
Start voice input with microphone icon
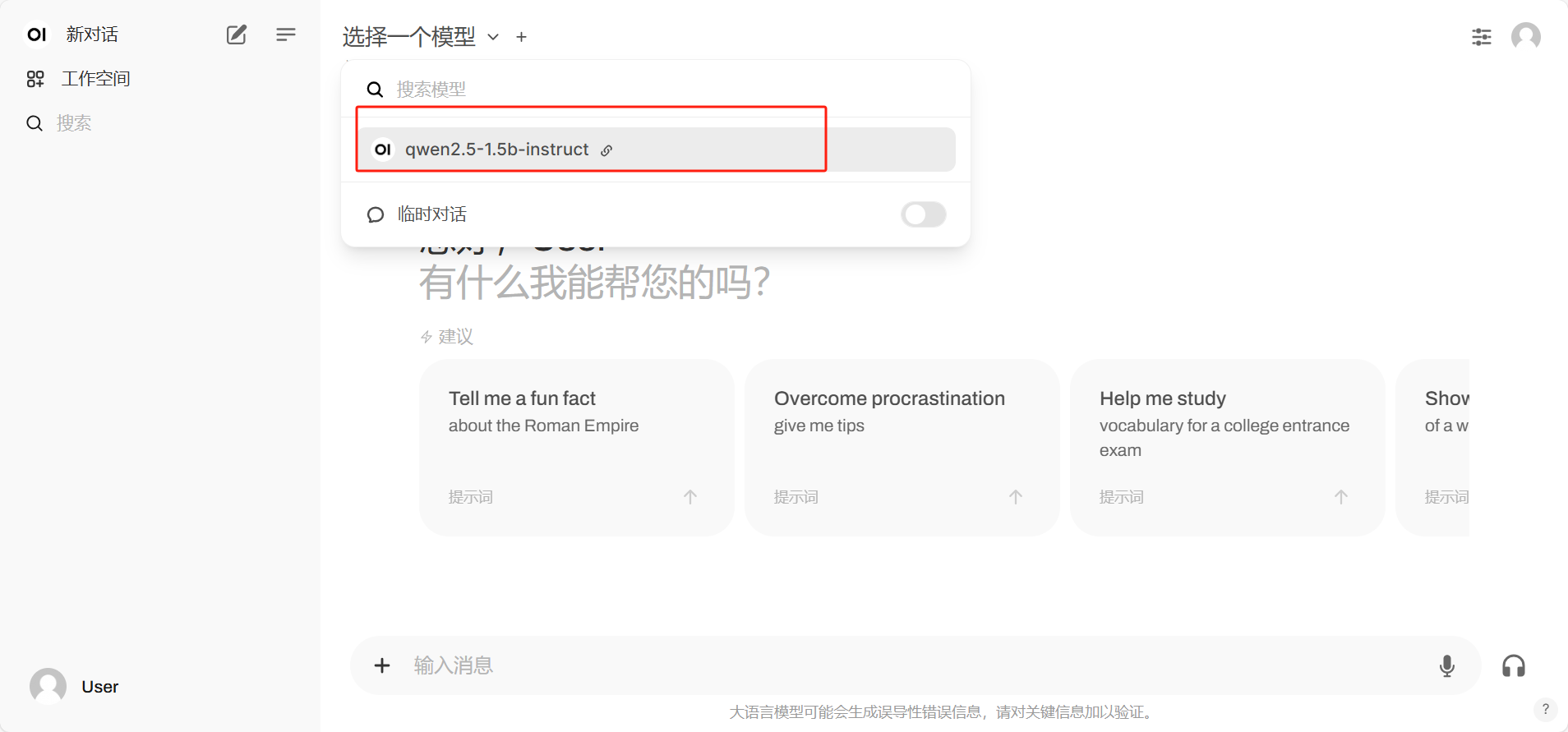click(x=1446, y=665)
